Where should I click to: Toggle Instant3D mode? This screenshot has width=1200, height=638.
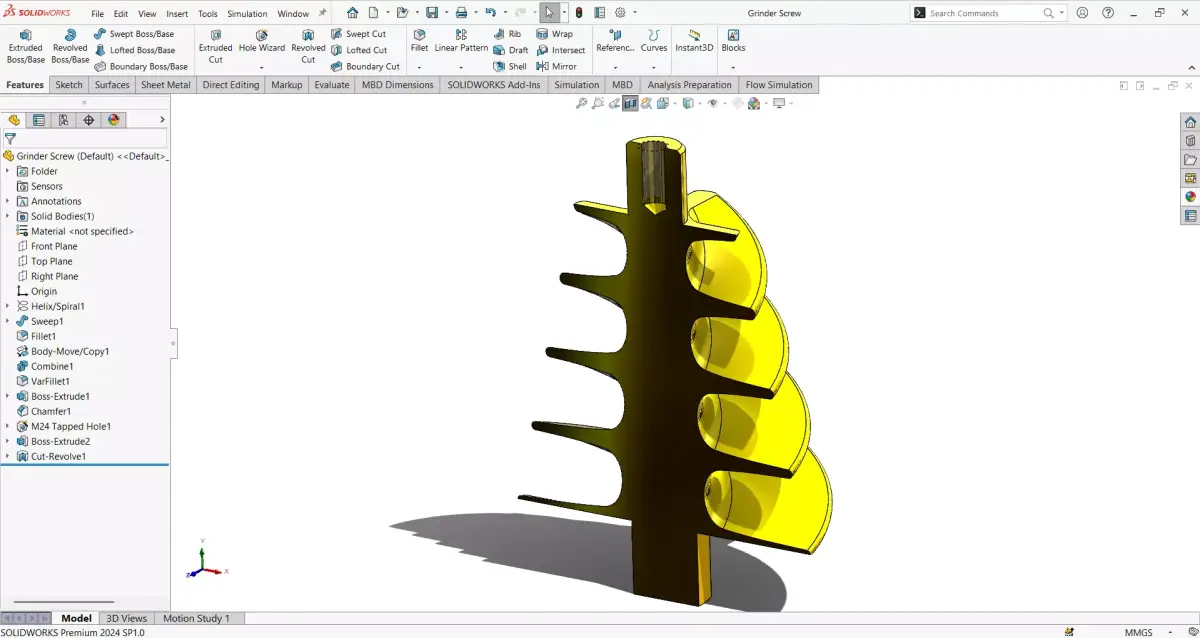point(694,41)
